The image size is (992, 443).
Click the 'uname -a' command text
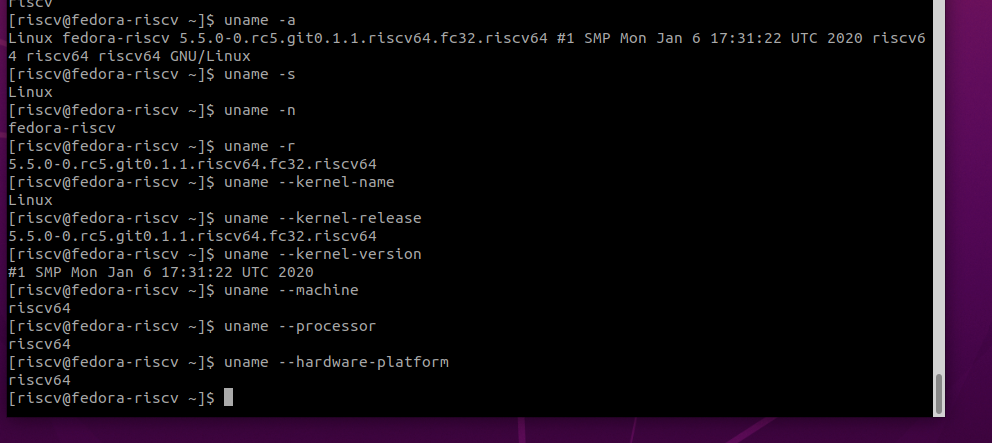pyautogui.click(x=258, y=20)
